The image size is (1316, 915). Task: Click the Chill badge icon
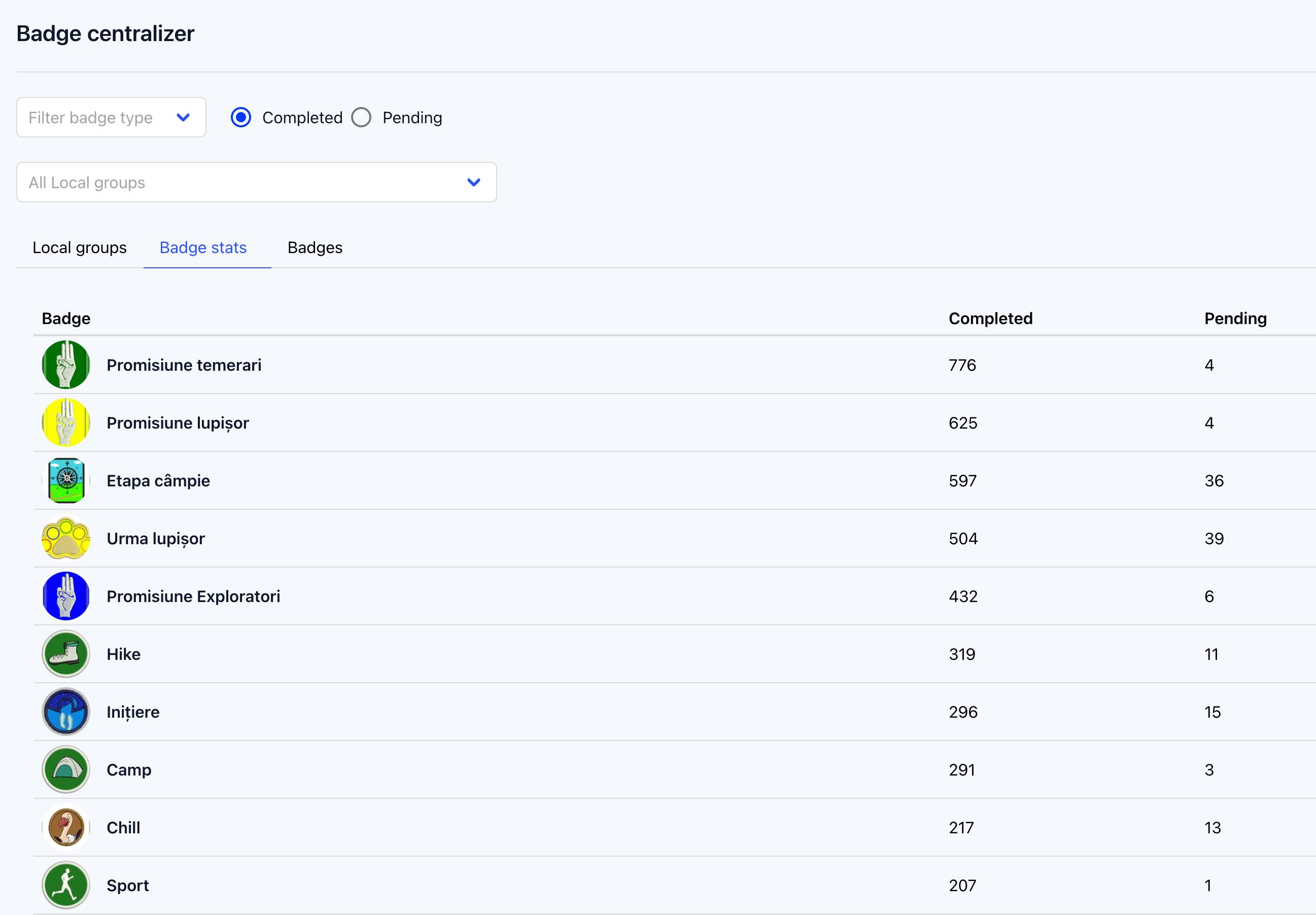[66, 827]
